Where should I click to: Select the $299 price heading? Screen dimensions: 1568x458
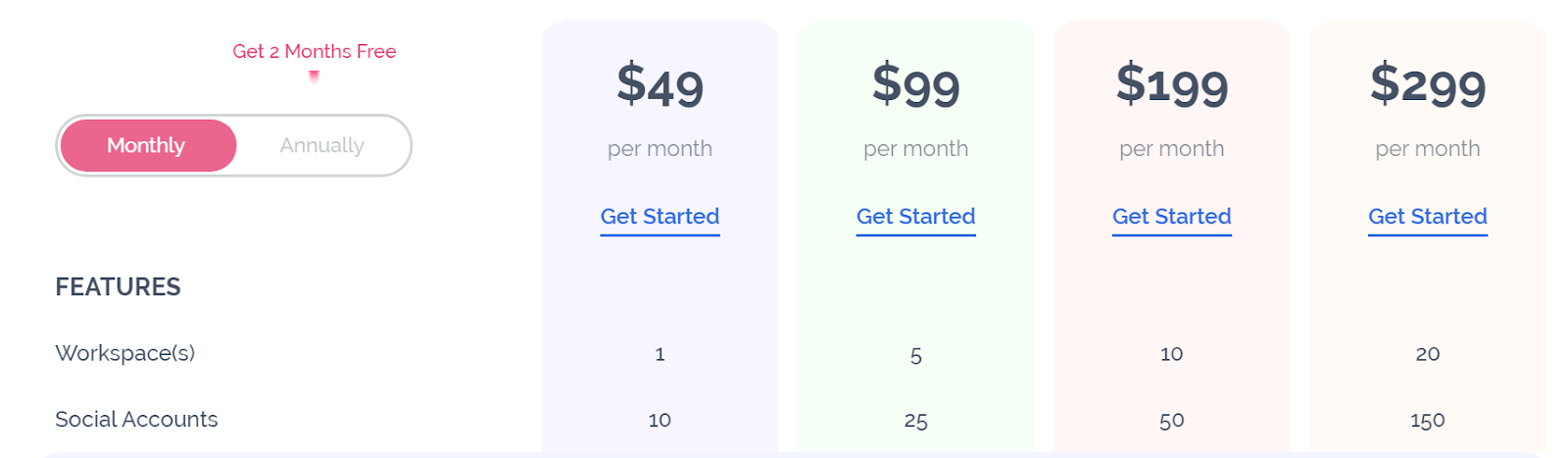click(x=1427, y=84)
